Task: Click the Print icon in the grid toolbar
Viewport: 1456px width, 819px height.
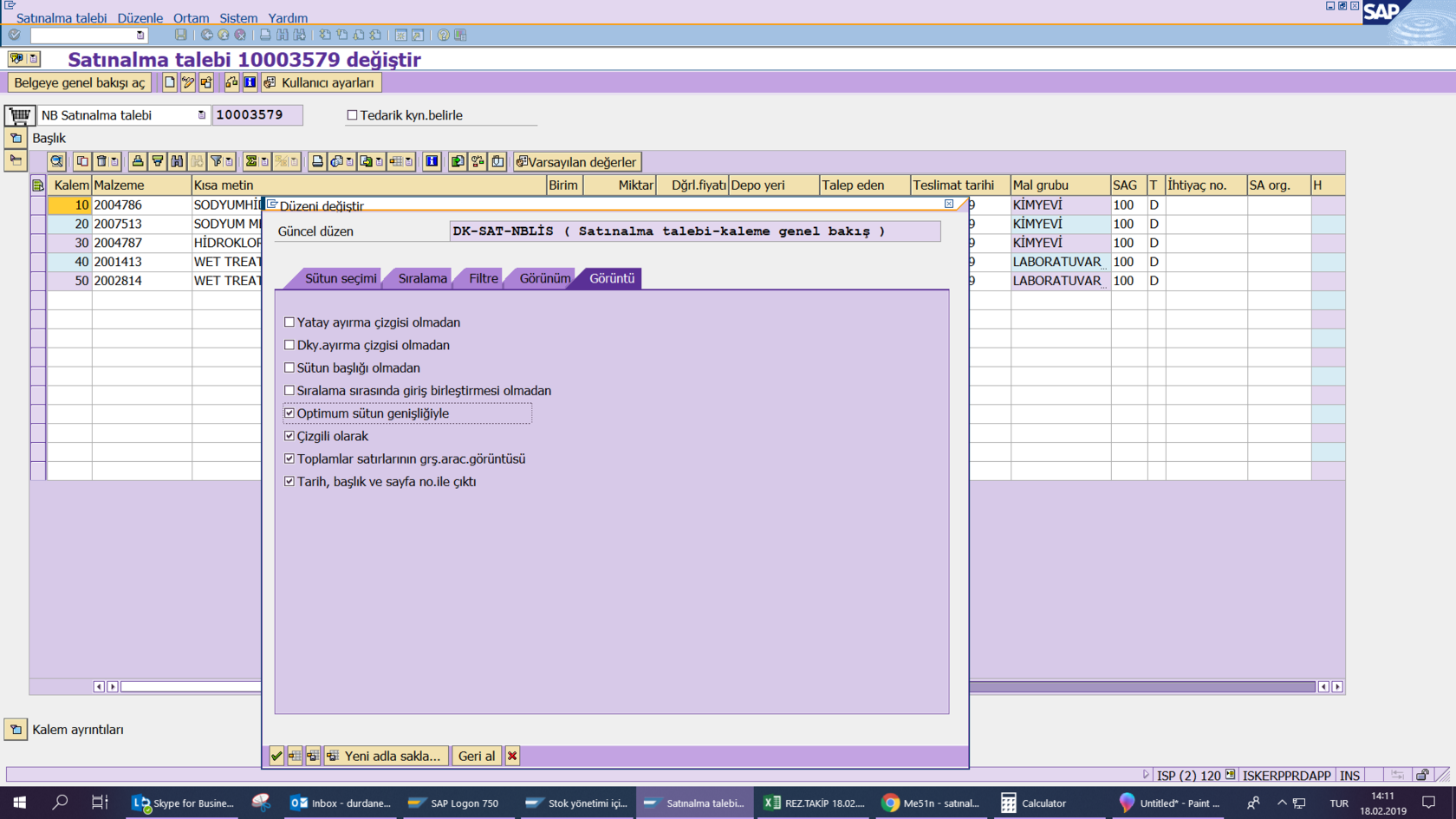Action: [x=318, y=161]
